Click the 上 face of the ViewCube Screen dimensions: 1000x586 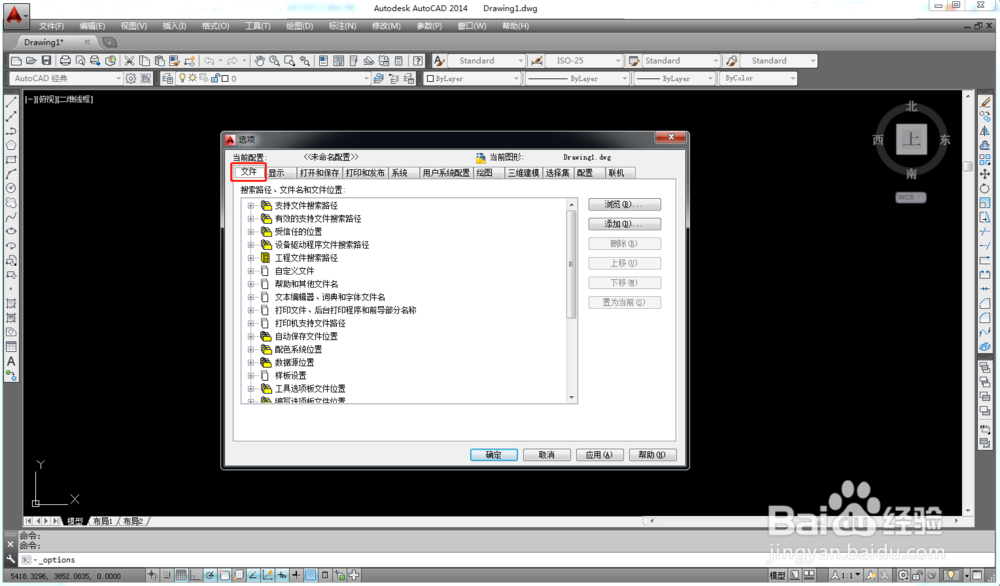(911, 138)
